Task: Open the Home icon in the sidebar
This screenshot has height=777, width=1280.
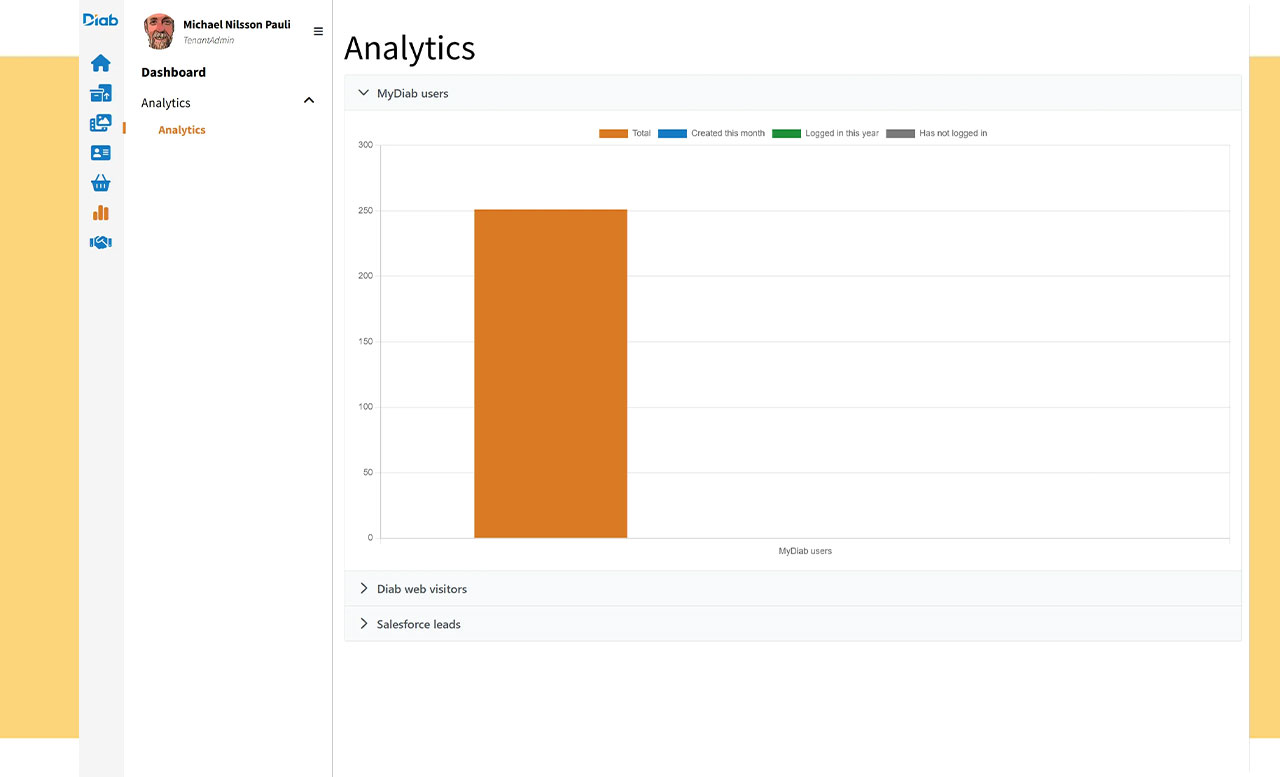Action: click(x=100, y=63)
